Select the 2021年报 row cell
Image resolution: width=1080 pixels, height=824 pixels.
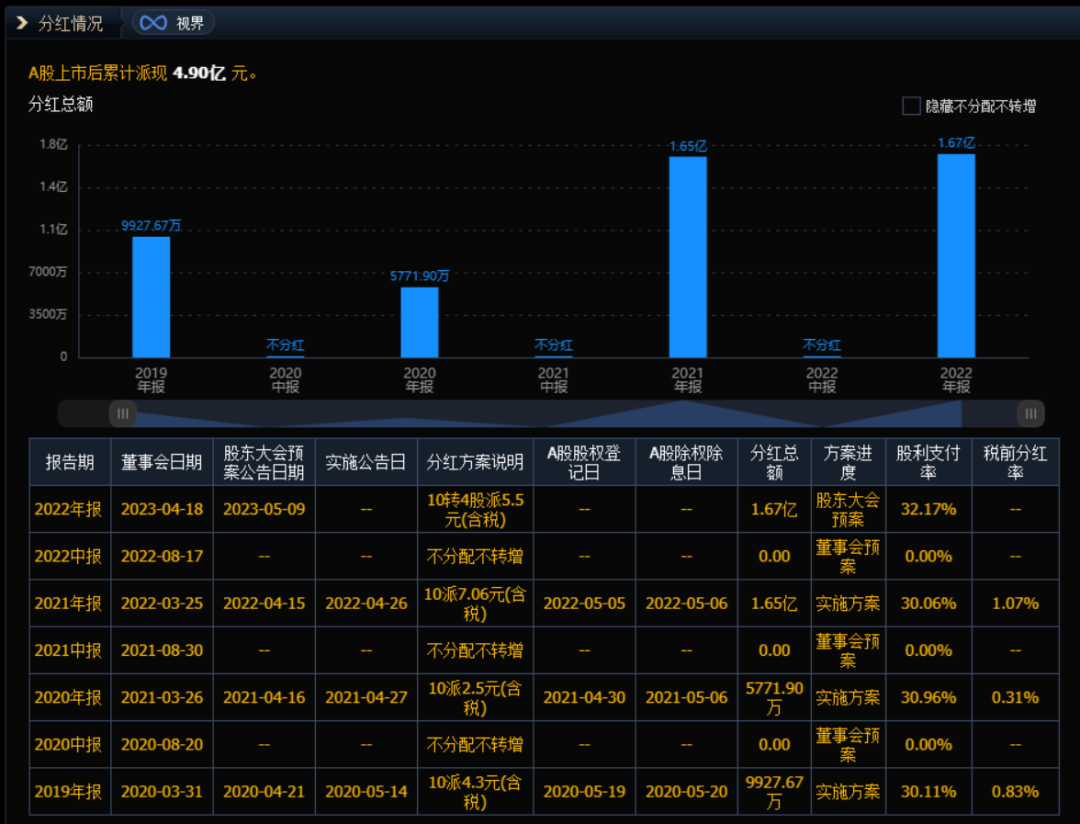pyautogui.click(x=70, y=604)
